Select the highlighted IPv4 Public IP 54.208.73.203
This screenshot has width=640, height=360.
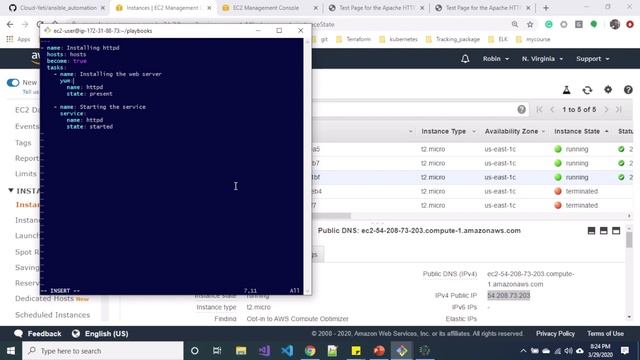[x=509, y=295]
